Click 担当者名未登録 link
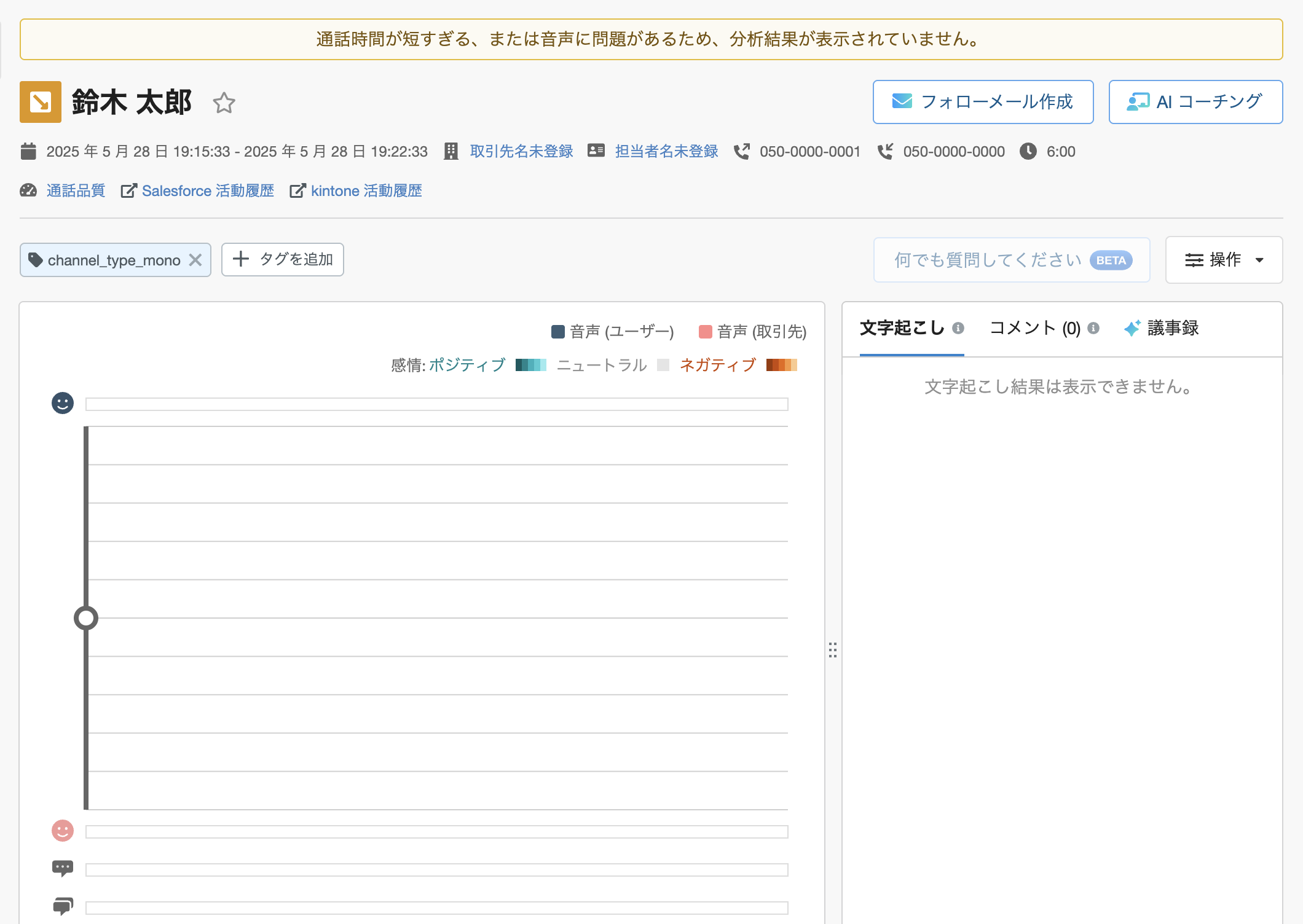Screen dimensions: 1303x924 (x=666, y=151)
